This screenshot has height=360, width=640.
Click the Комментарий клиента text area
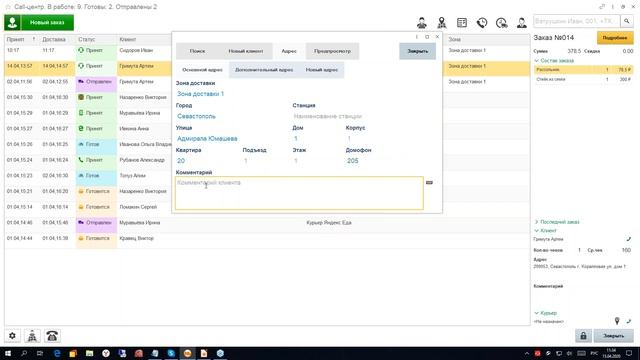click(x=299, y=193)
